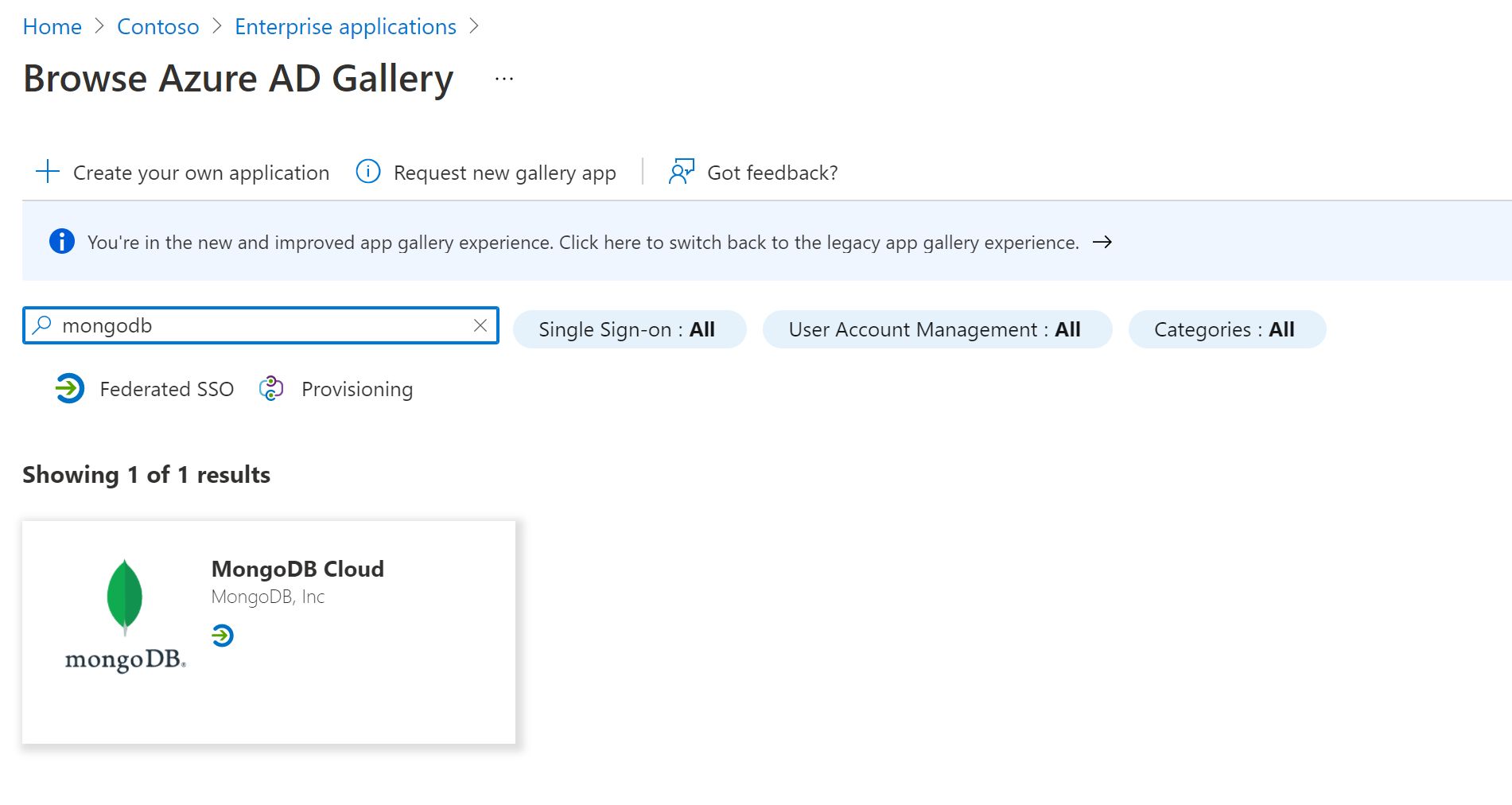Click the Federated SSO legend icon
This screenshot has height=805, width=1512.
(x=70, y=389)
